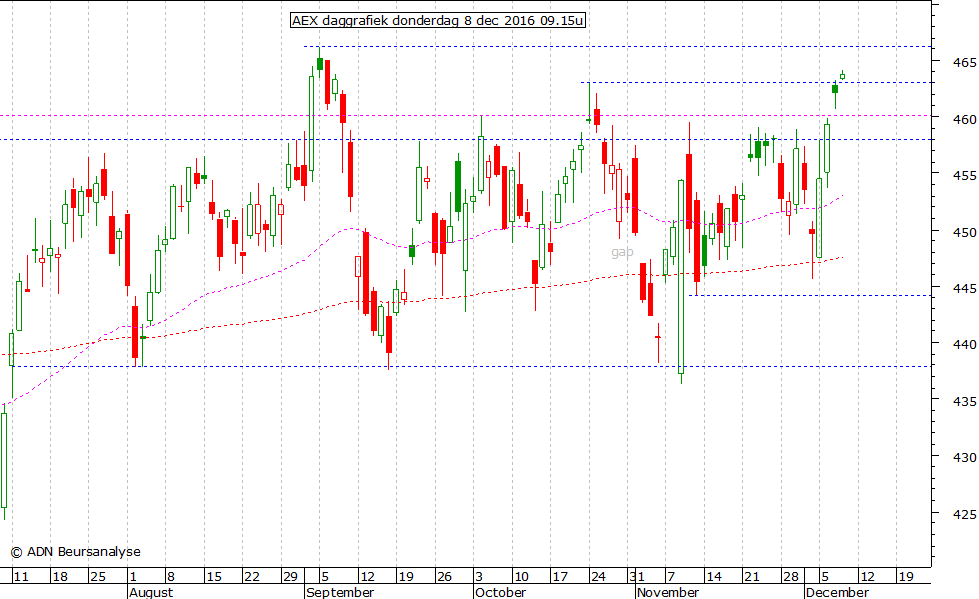Click the date label '11' on the time axis
979x599 pixels.
pyautogui.click(x=21, y=576)
